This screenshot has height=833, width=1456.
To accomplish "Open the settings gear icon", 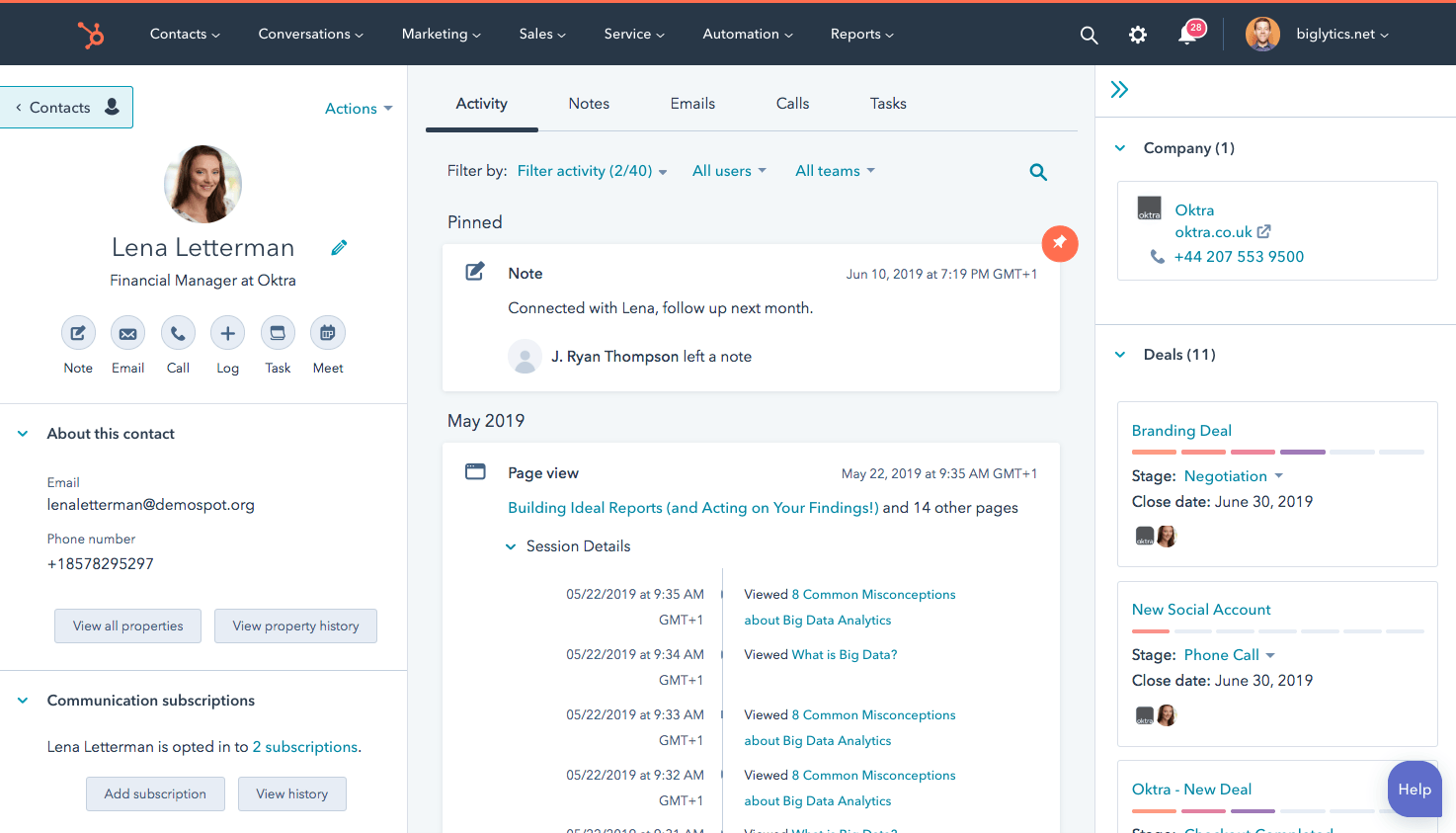I will [1138, 35].
